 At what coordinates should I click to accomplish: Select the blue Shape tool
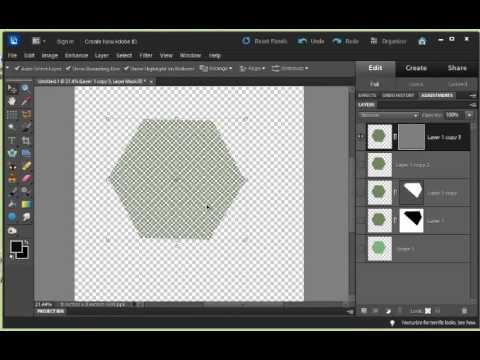coord(12,217)
